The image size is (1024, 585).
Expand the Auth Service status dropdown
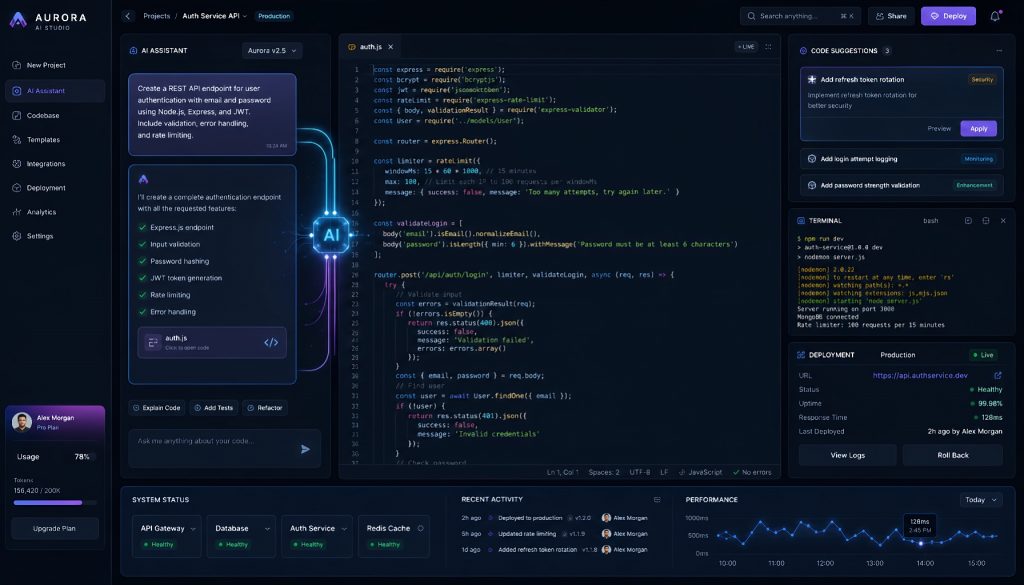tap(344, 529)
